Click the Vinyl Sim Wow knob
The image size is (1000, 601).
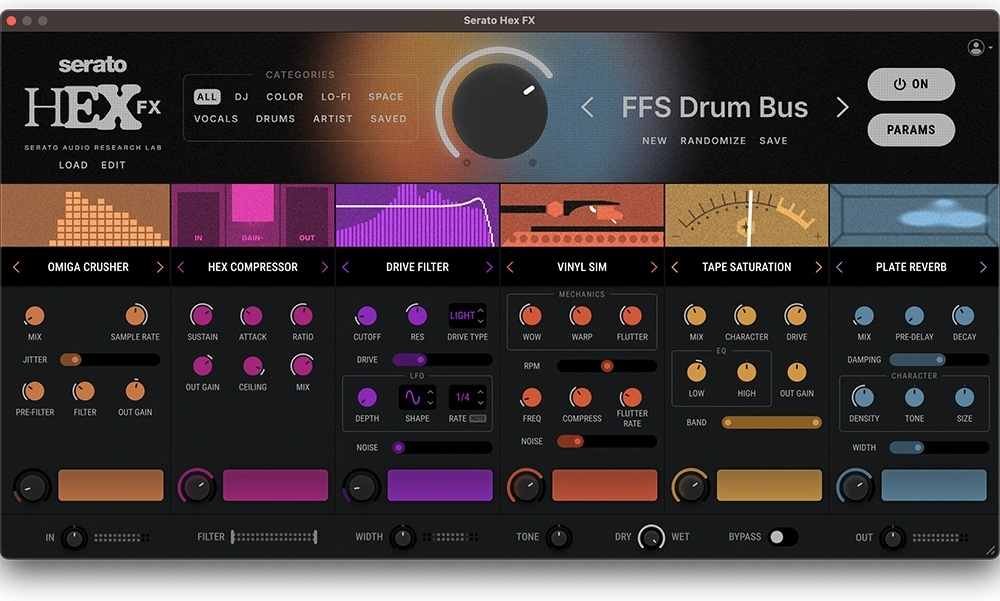(531, 315)
